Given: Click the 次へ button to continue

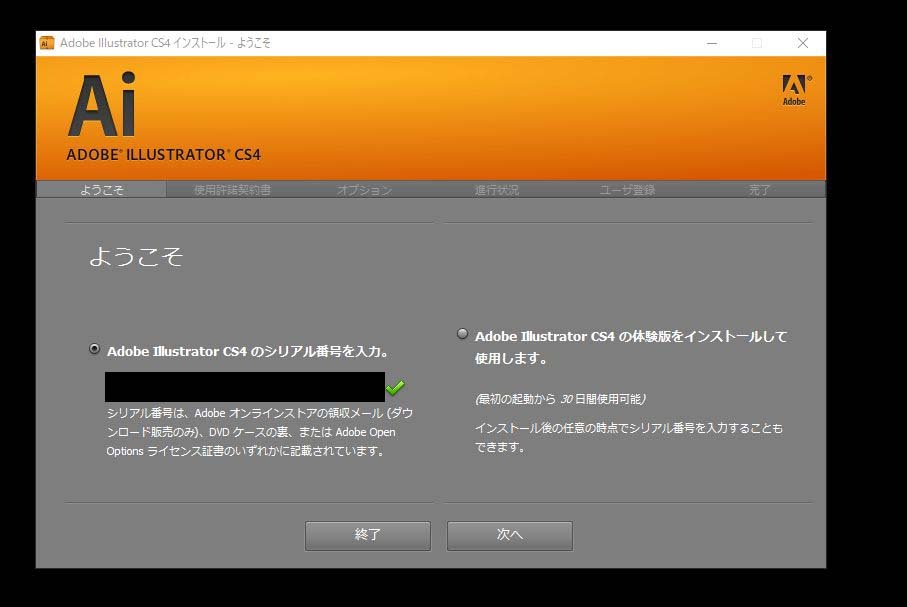Looking at the screenshot, I should click(x=510, y=536).
